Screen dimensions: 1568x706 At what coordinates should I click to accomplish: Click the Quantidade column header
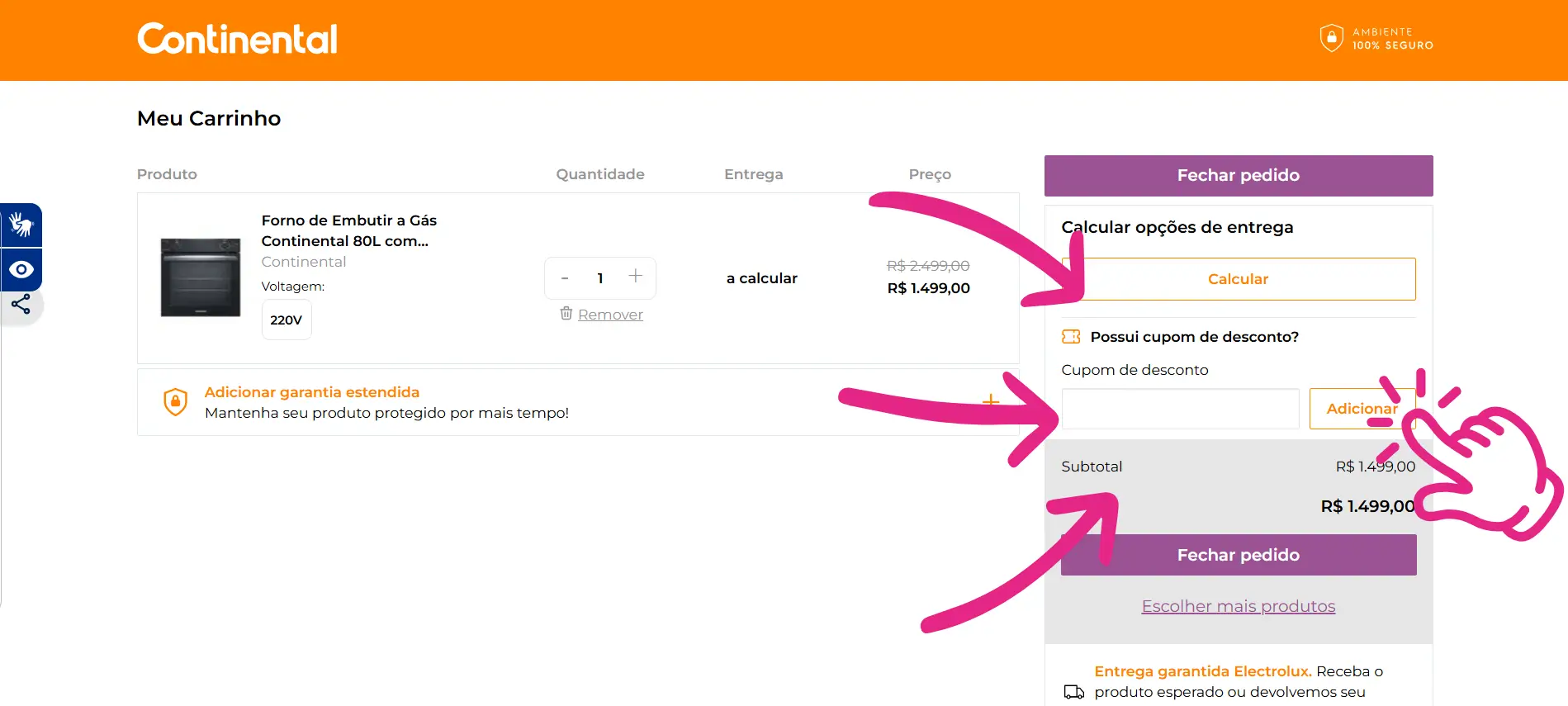(600, 174)
